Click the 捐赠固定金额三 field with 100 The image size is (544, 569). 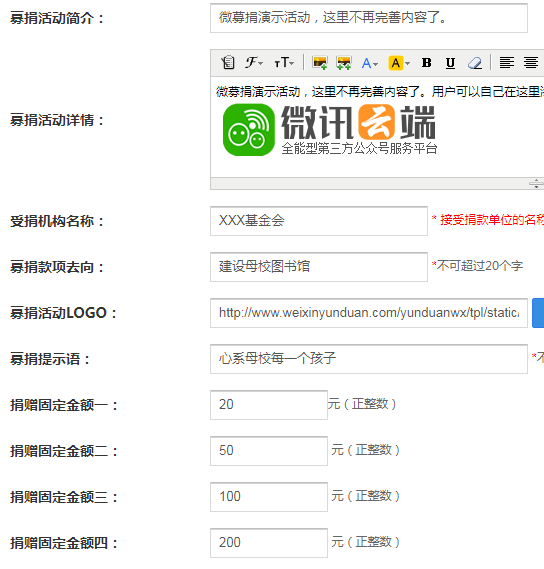point(269,497)
